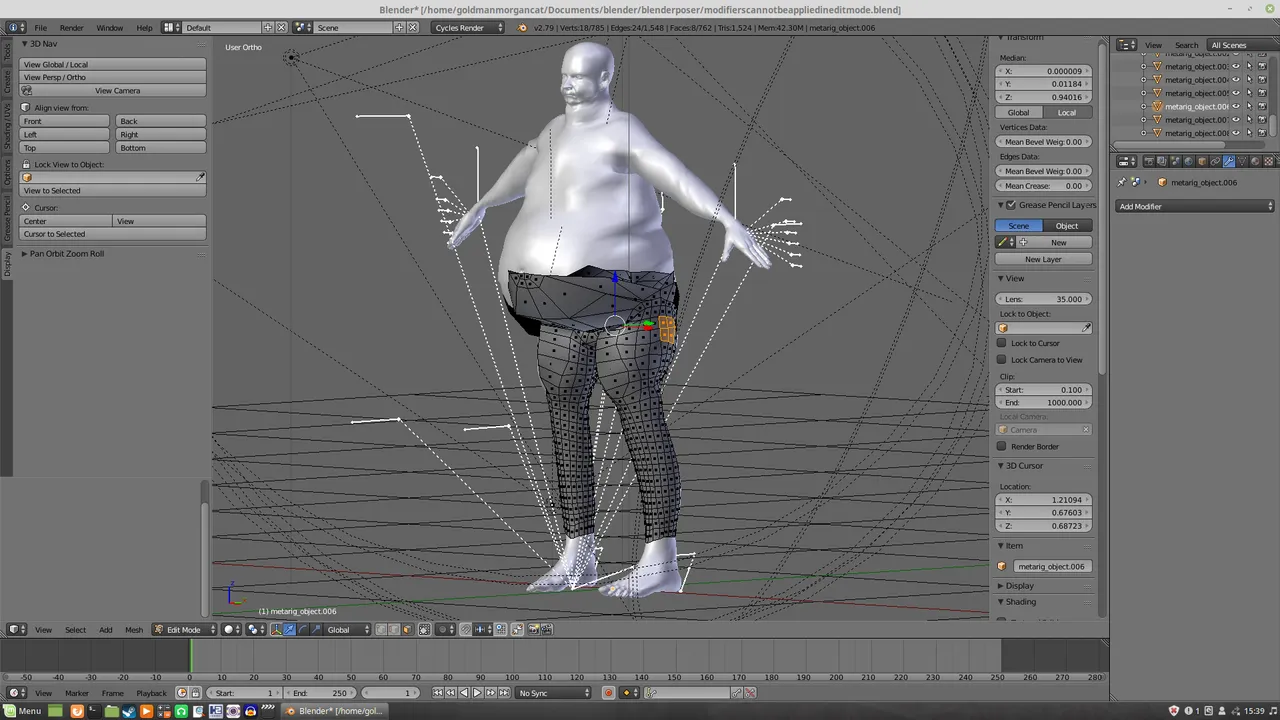Open the mesh Data properties icon
The width and height of the screenshot is (1280, 720).
click(x=1242, y=161)
